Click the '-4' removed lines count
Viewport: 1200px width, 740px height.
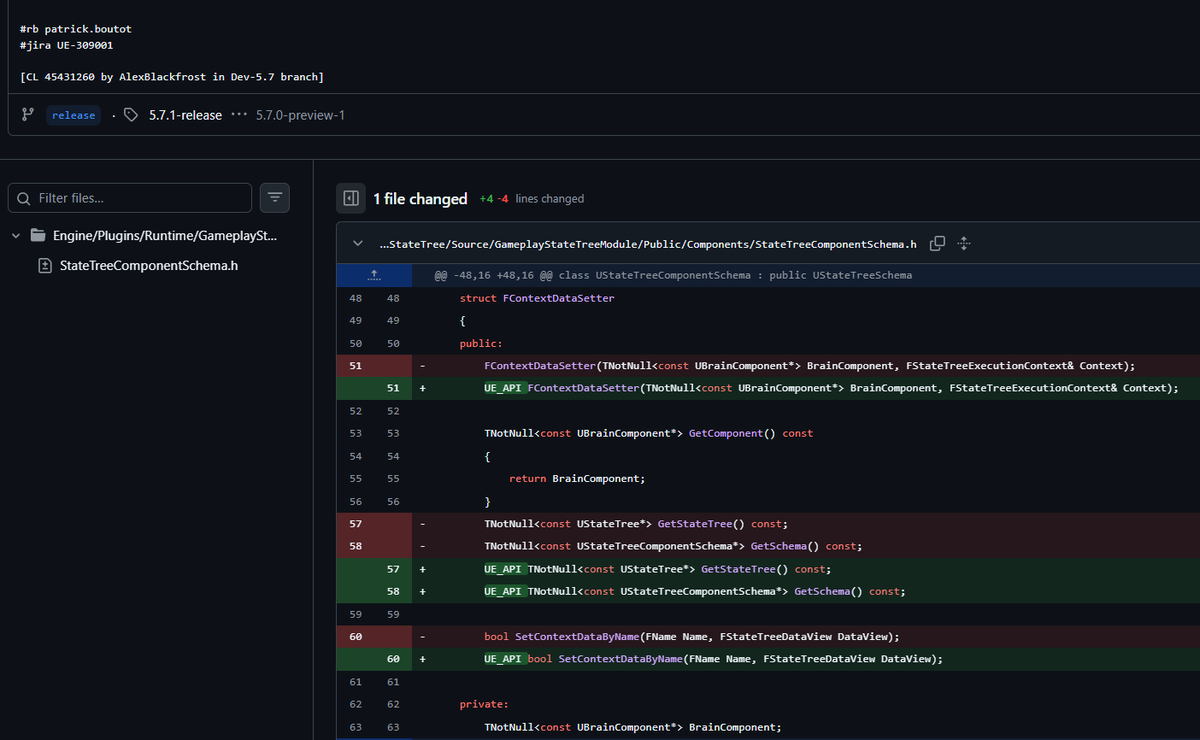tap(503, 199)
